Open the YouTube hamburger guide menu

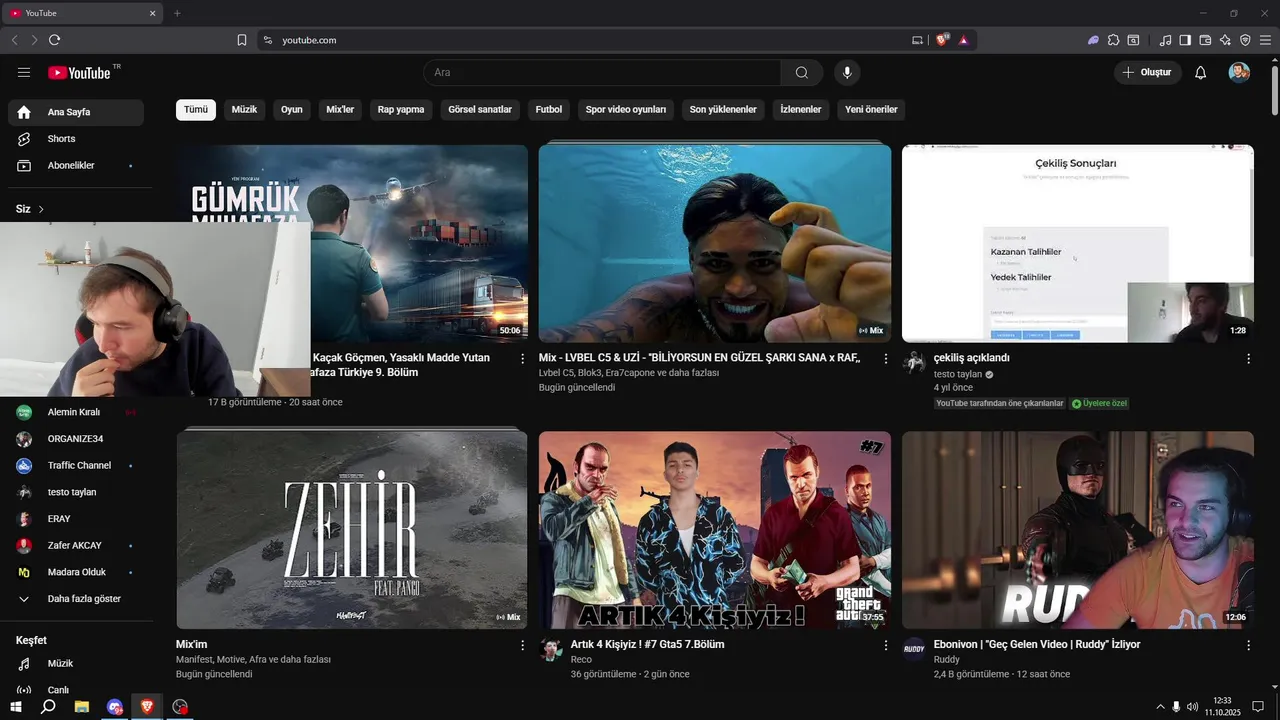click(x=24, y=72)
